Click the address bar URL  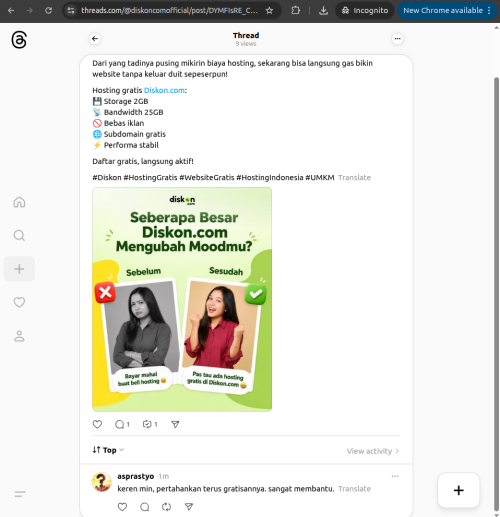[x=169, y=11]
